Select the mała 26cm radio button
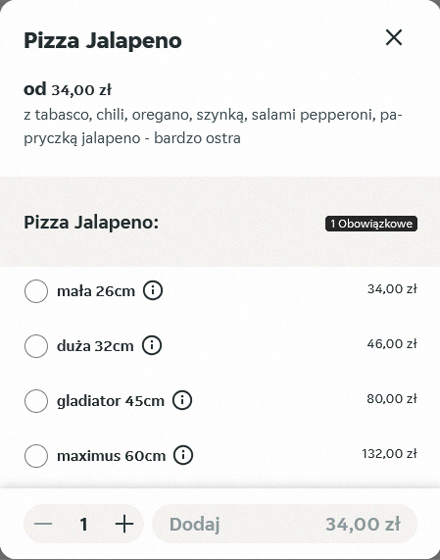 pyautogui.click(x=36, y=291)
